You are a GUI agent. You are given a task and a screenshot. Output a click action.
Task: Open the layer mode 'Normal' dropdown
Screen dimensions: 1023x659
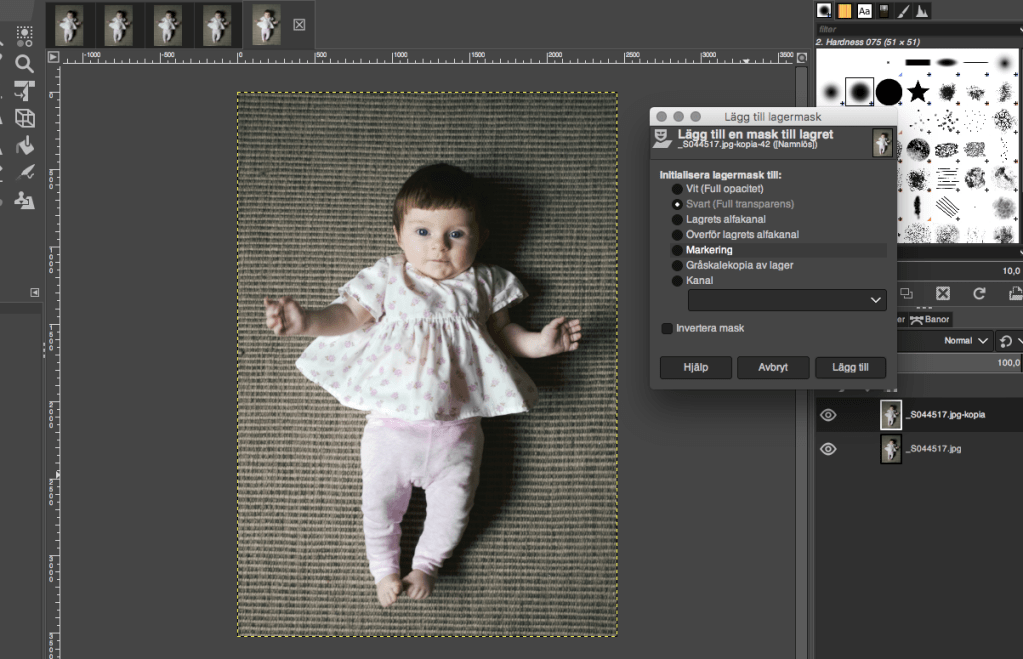point(968,341)
